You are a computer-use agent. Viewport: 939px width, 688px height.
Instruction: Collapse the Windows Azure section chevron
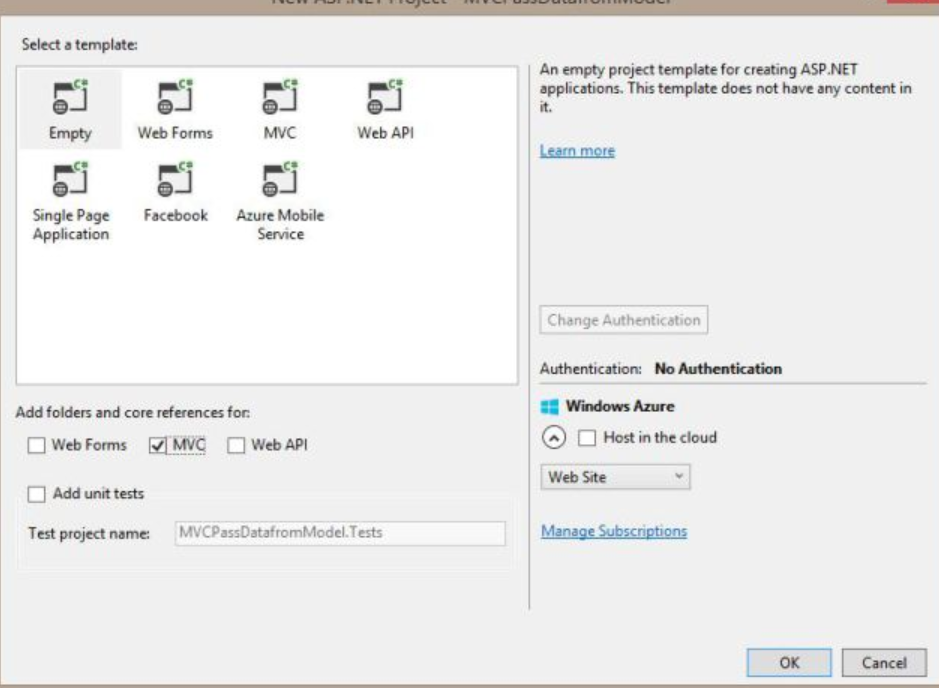pyautogui.click(x=553, y=438)
